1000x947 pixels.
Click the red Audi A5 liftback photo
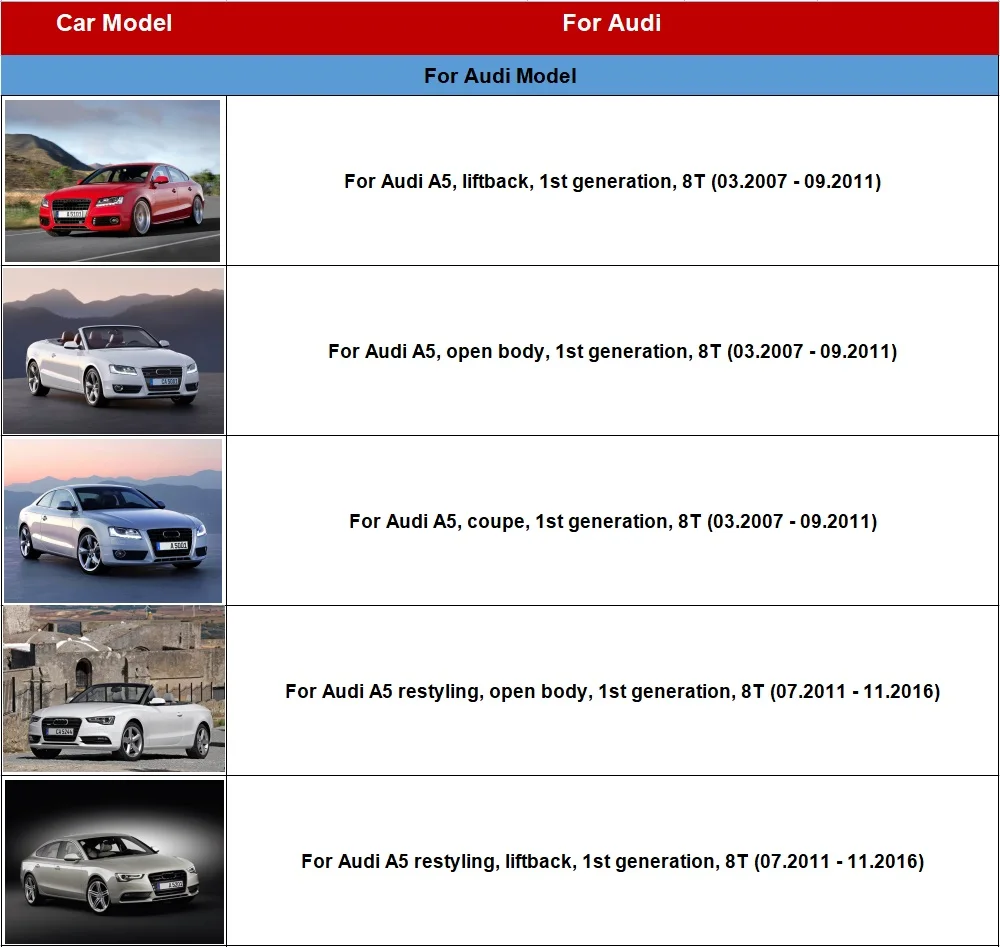113,180
